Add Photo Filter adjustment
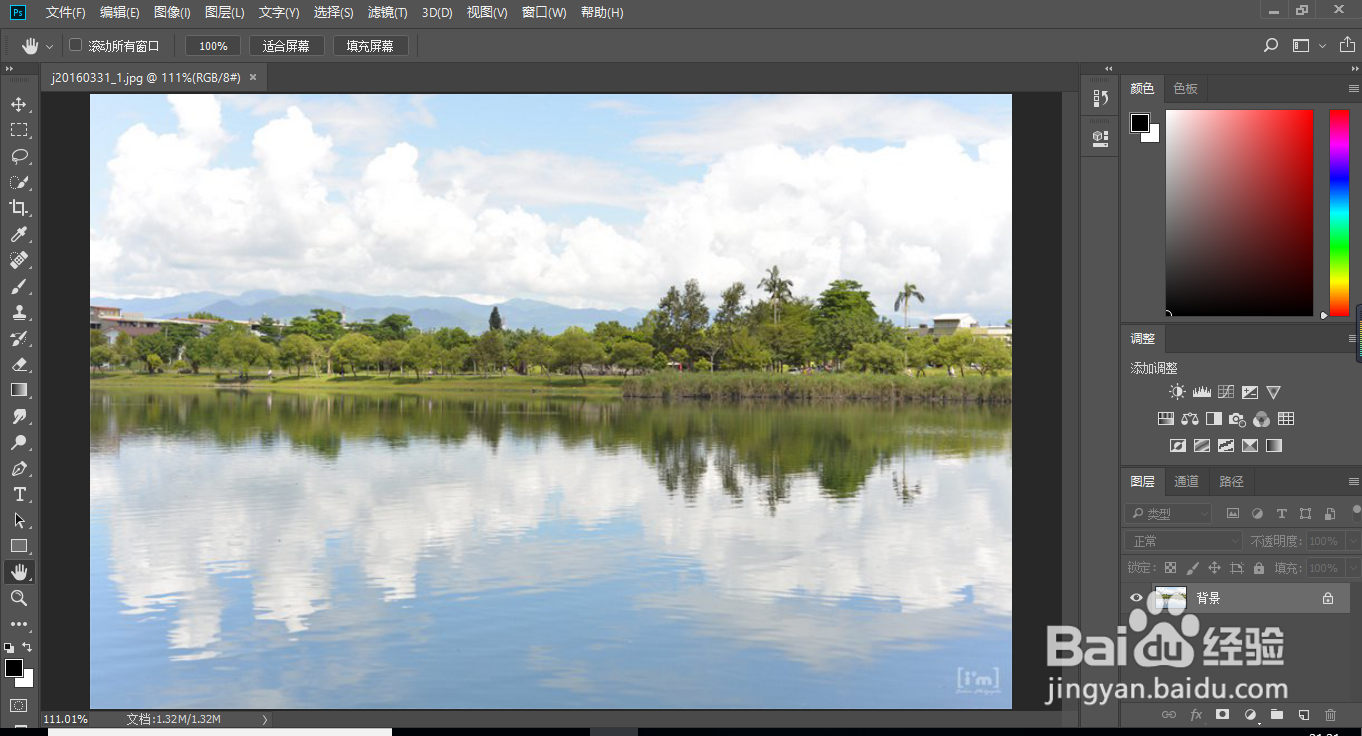The height and width of the screenshot is (736, 1362). point(1237,419)
